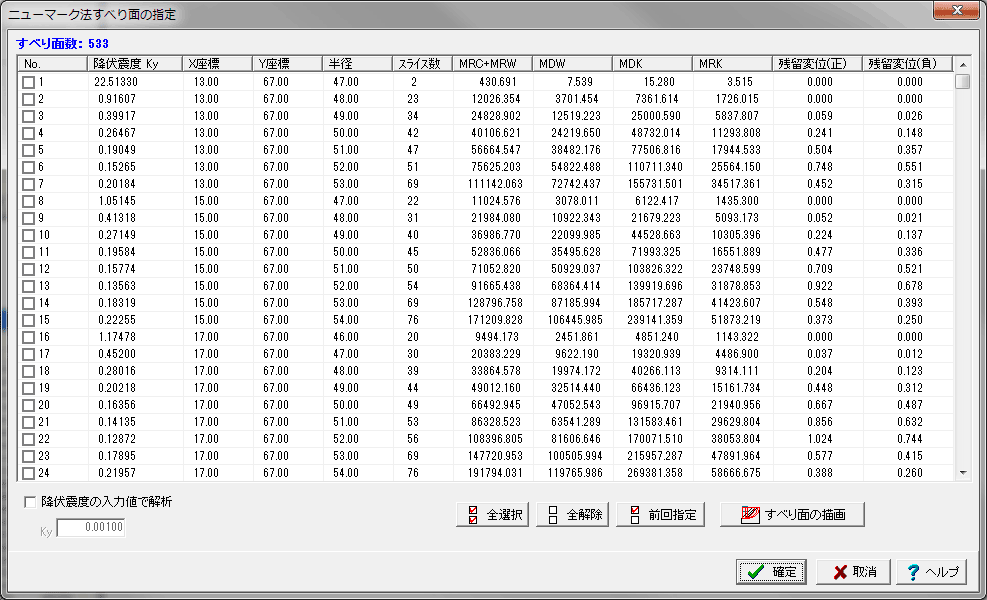The image size is (987, 600).
Task: Click MDK value 269381.358
Action: point(655,473)
